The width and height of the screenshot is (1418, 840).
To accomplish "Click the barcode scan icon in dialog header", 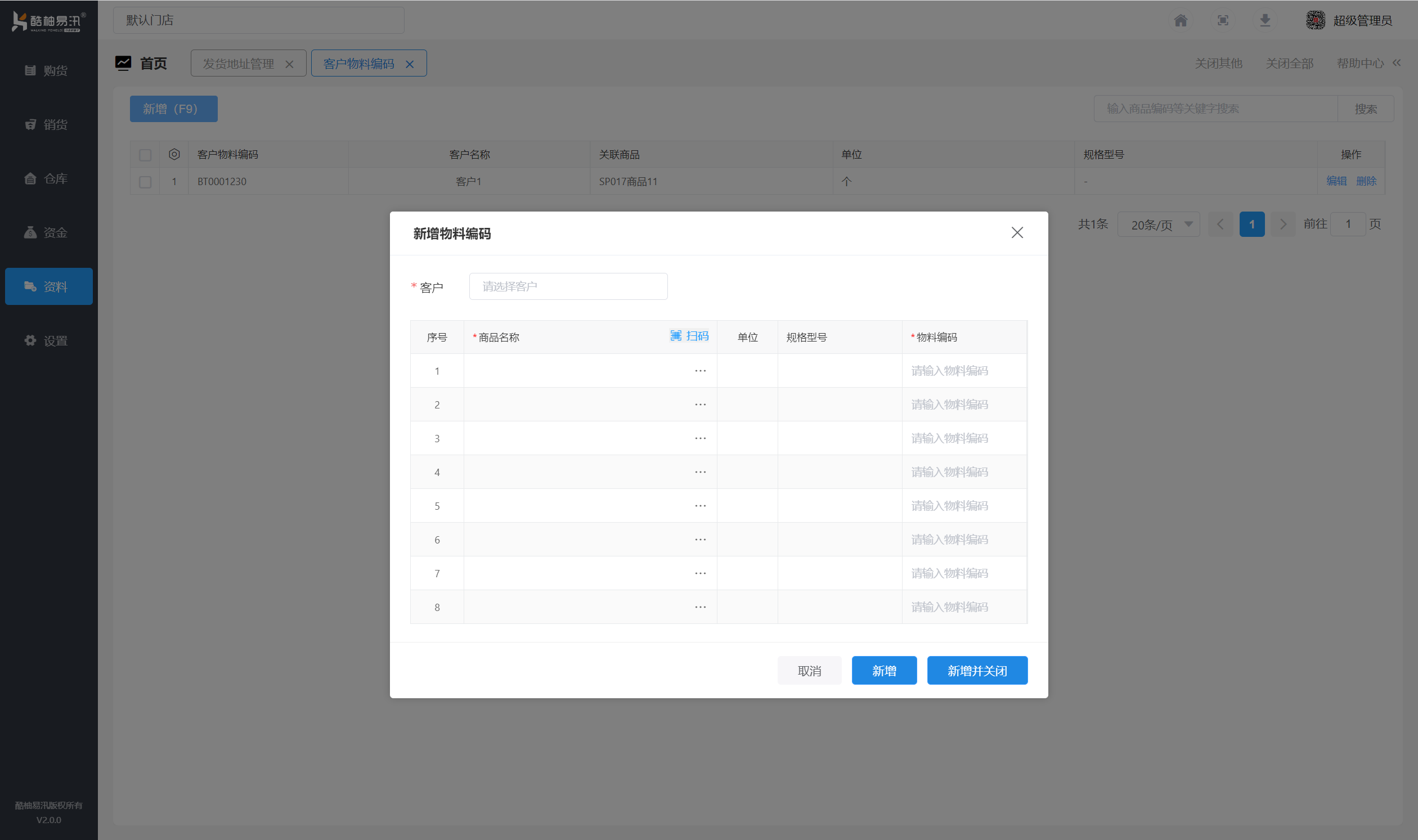I will (x=676, y=336).
